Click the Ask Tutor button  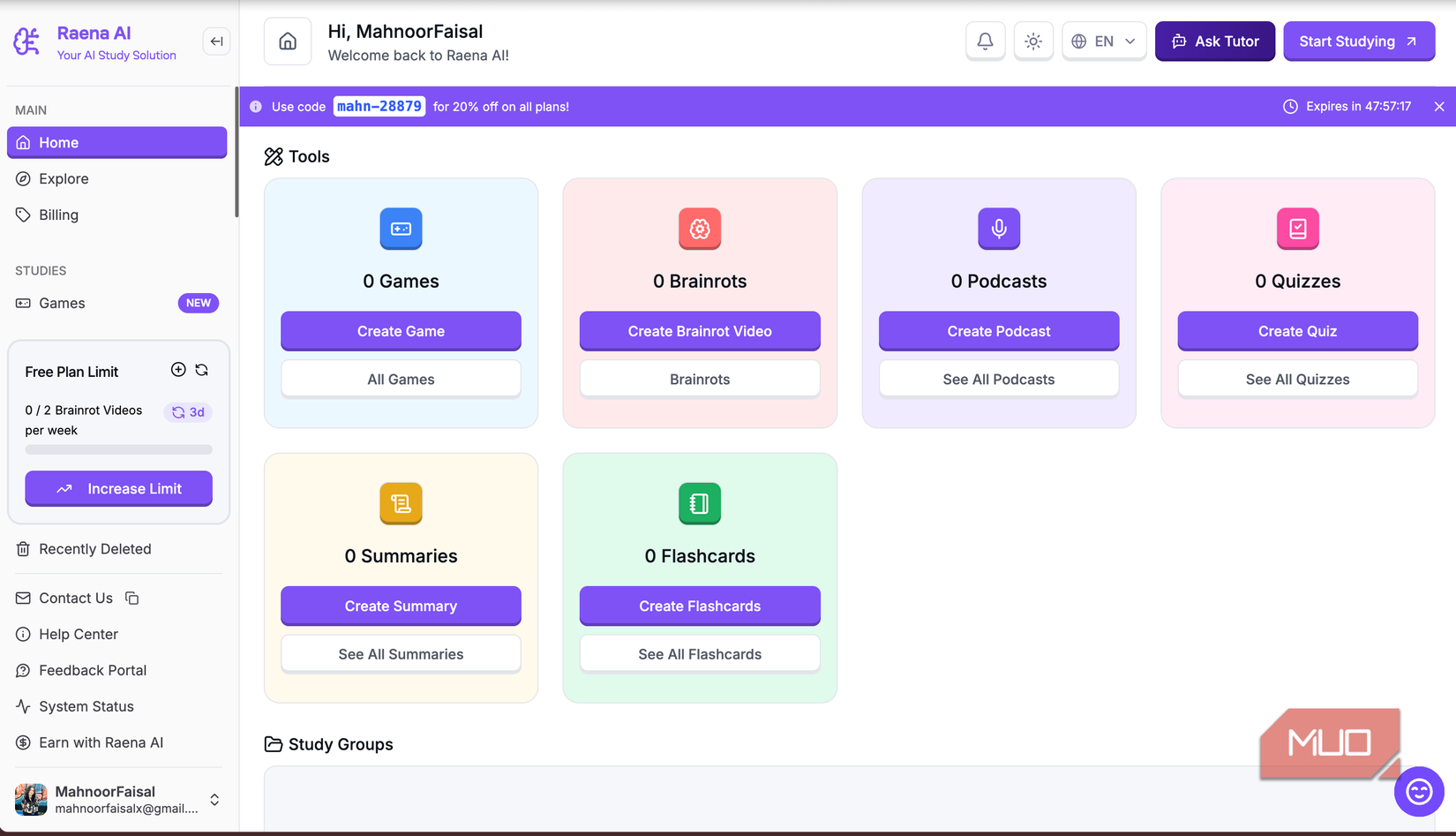coord(1215,41)
